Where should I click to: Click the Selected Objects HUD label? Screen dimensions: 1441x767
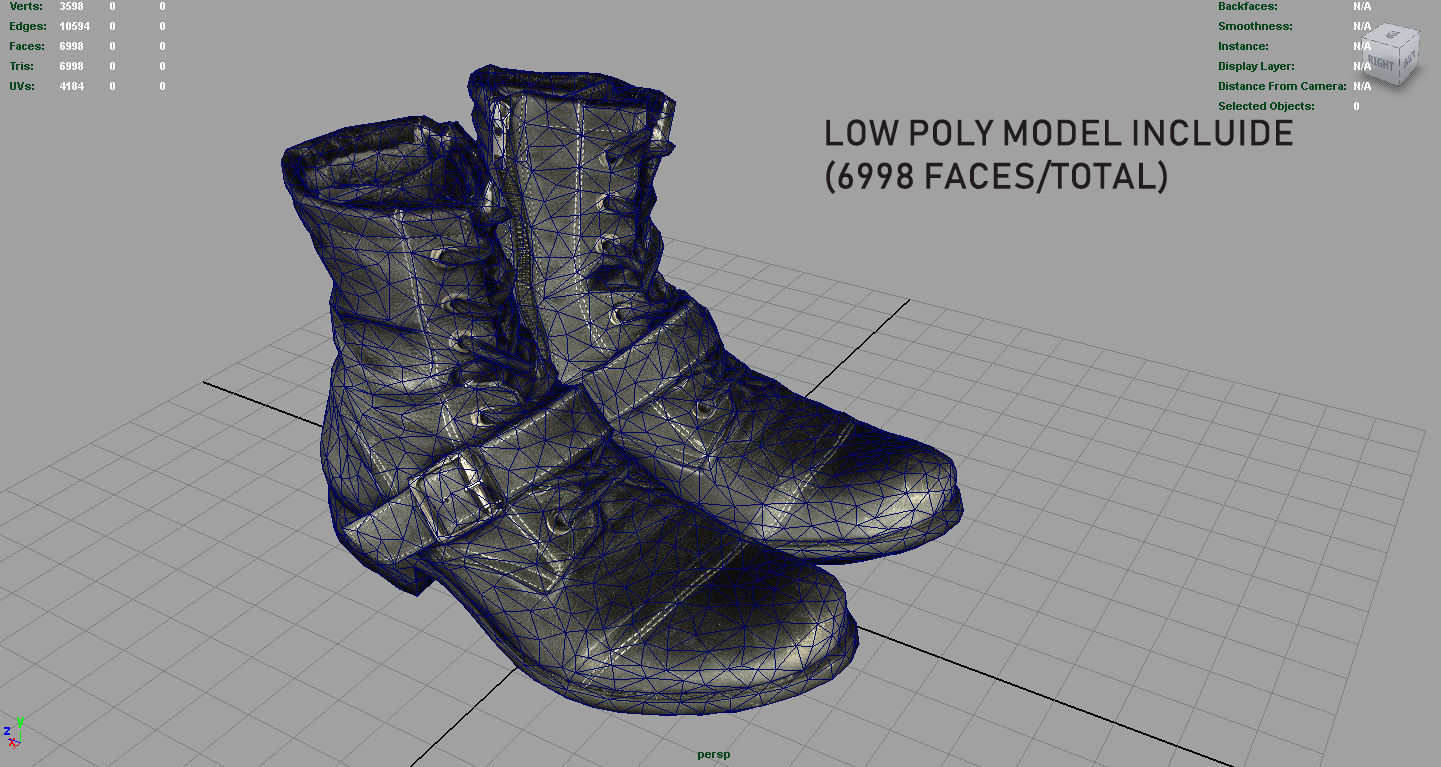click(1266, 106)
